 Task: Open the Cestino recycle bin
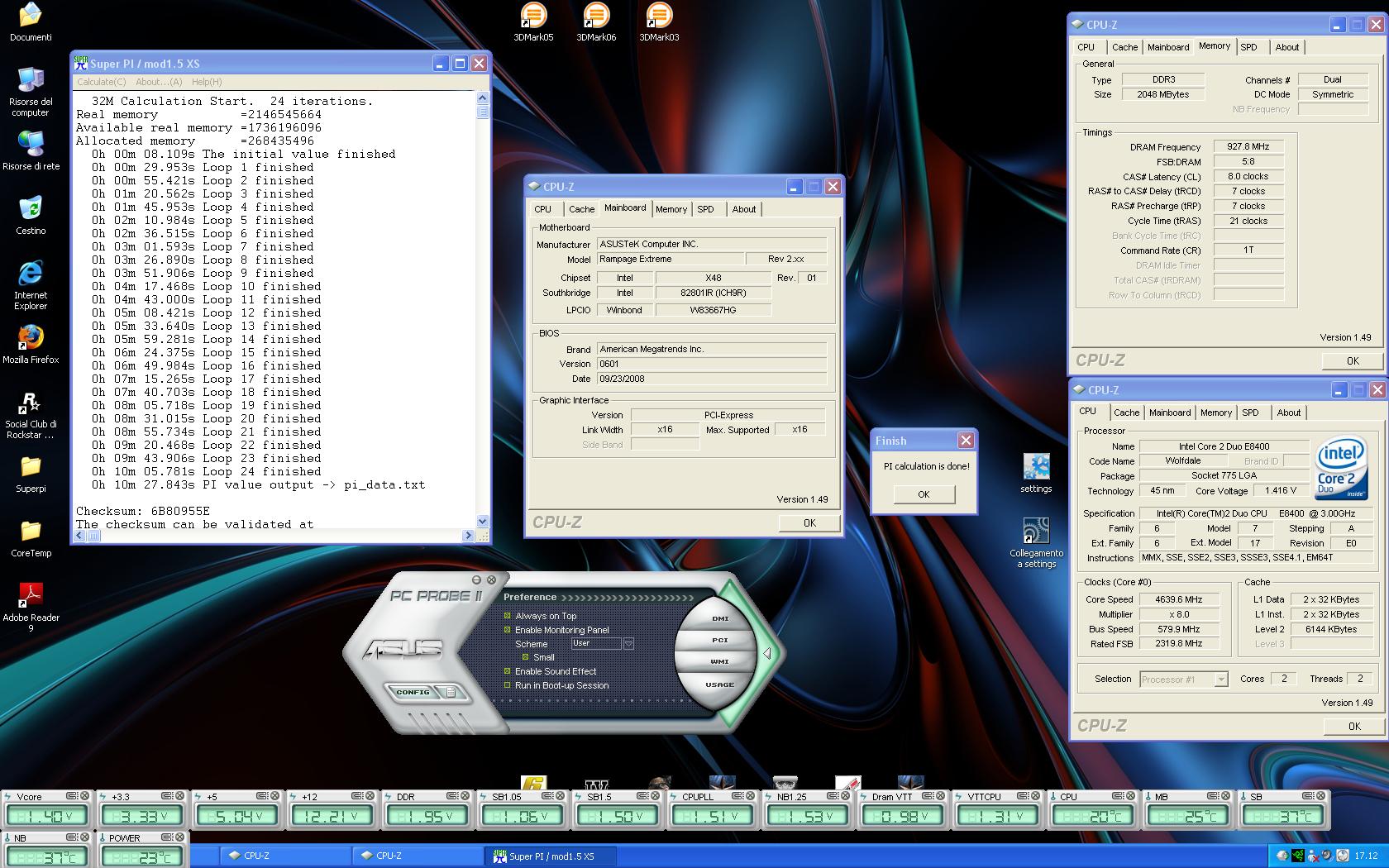[31, 215]
